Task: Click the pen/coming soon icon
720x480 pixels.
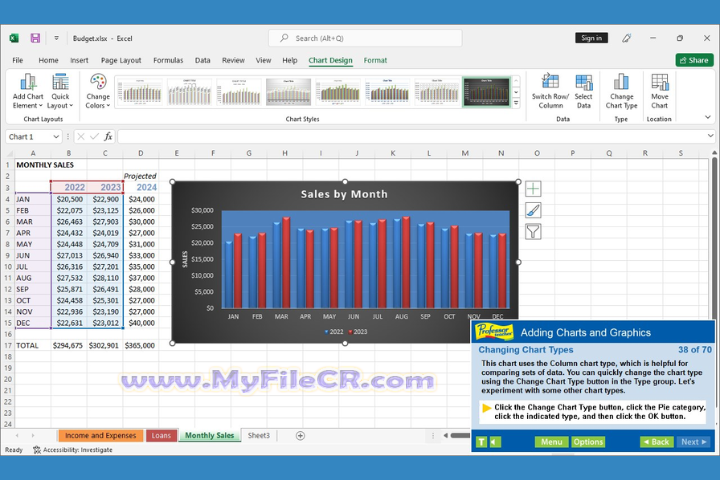Action: click(626, 38)
